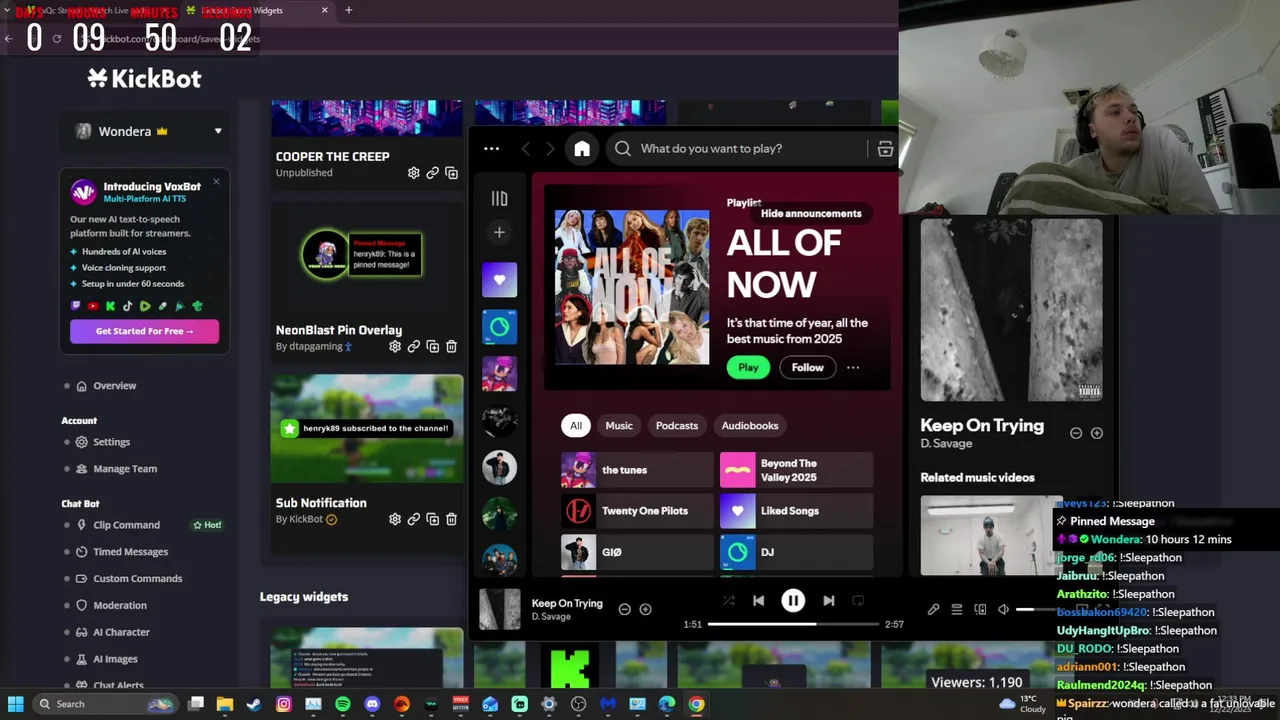
Task: Remove Keep On Trying in bottom player bar
Action: point(624,609)
